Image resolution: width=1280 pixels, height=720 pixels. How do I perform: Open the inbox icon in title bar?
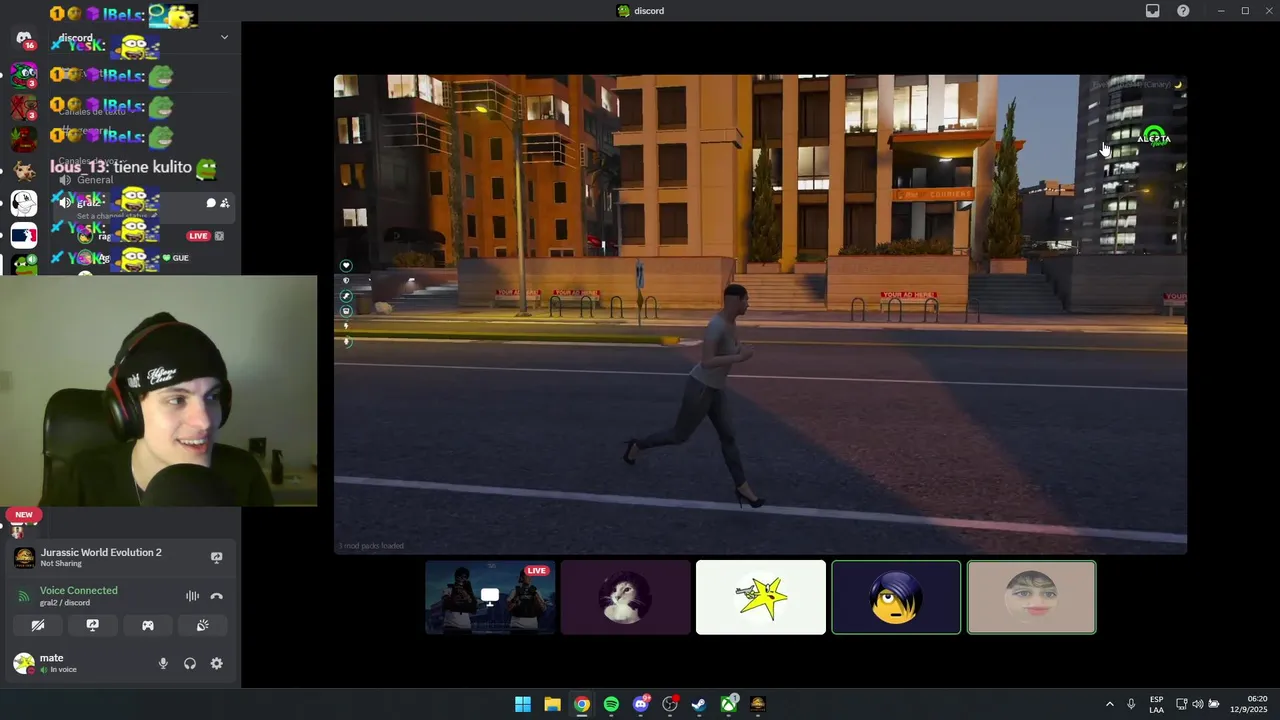[1153, 11]
